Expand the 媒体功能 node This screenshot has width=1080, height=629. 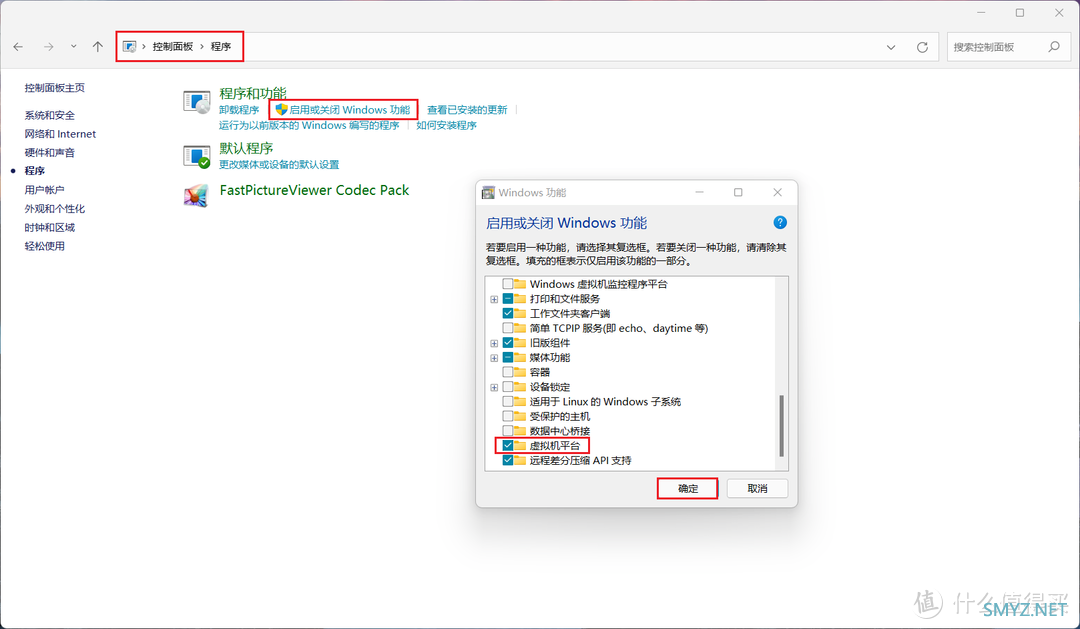[x=494, y=358]
